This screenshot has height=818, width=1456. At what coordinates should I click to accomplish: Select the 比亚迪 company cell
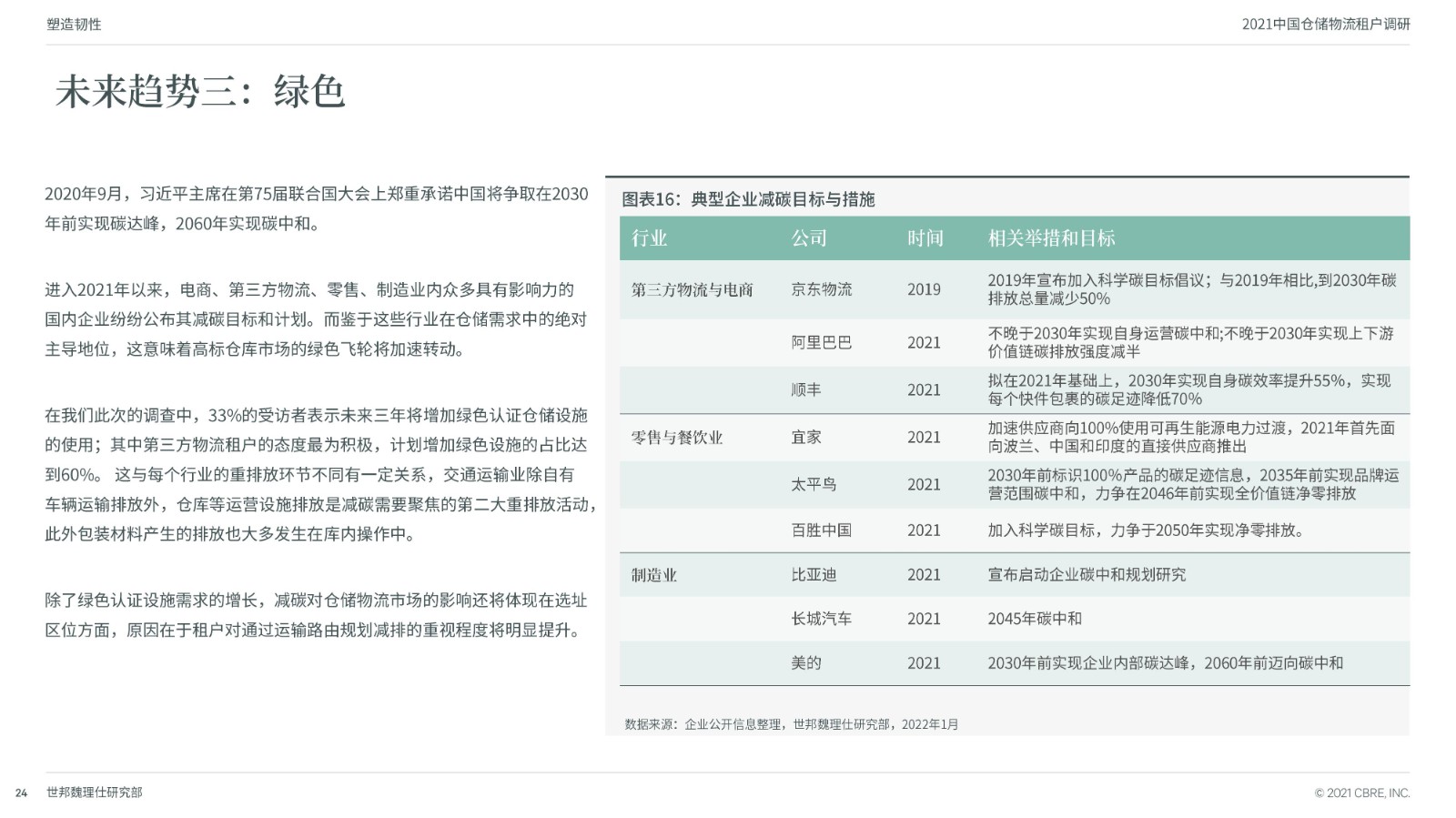tap(814, 575)
